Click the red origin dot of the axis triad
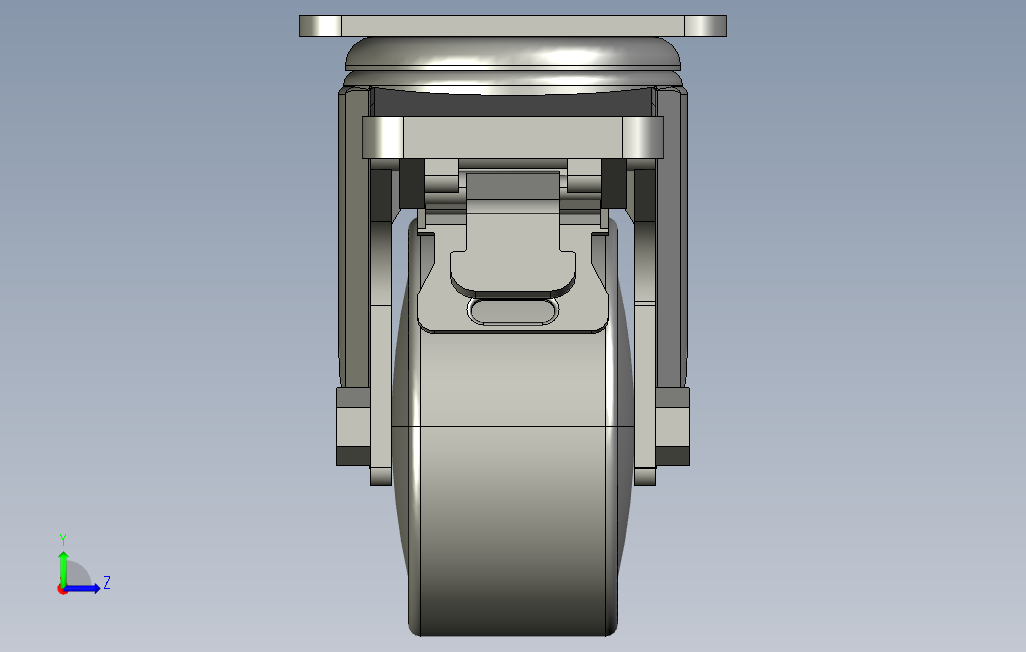 [x=62, y=590]
